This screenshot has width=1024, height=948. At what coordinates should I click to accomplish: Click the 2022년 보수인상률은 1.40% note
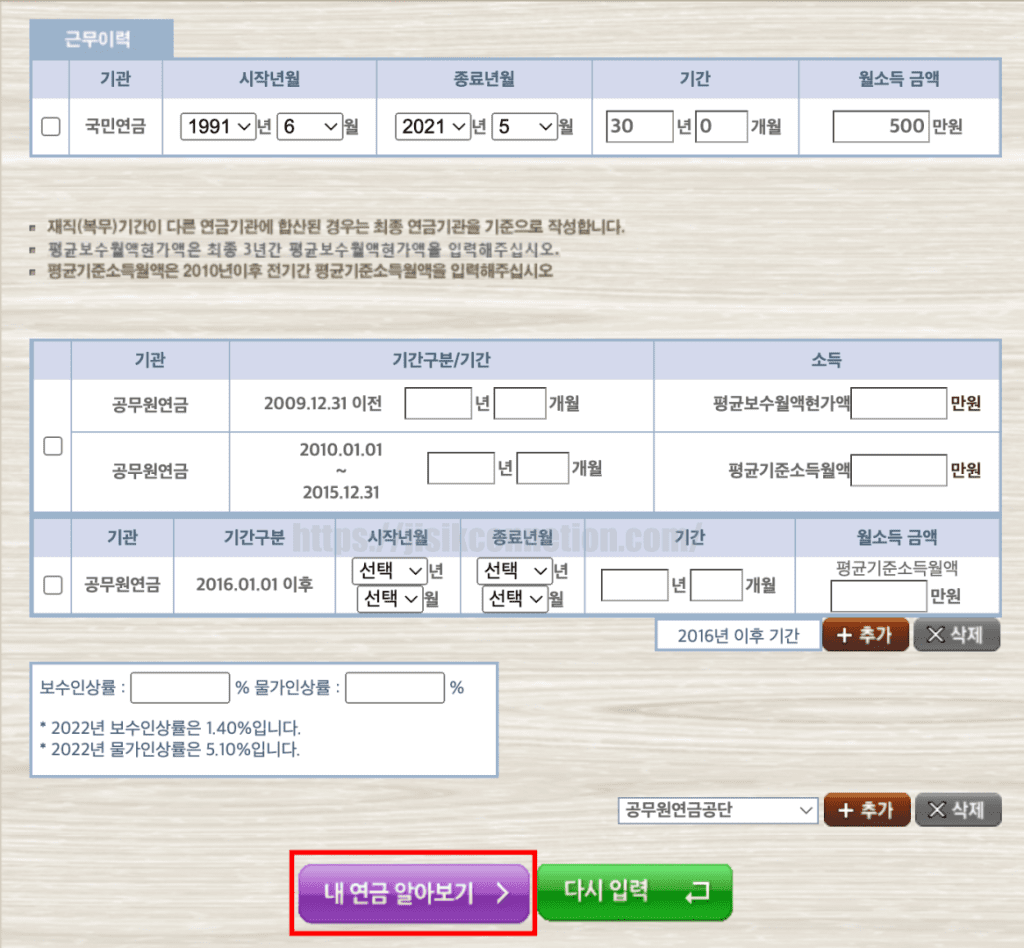click(x=170, y=728)
